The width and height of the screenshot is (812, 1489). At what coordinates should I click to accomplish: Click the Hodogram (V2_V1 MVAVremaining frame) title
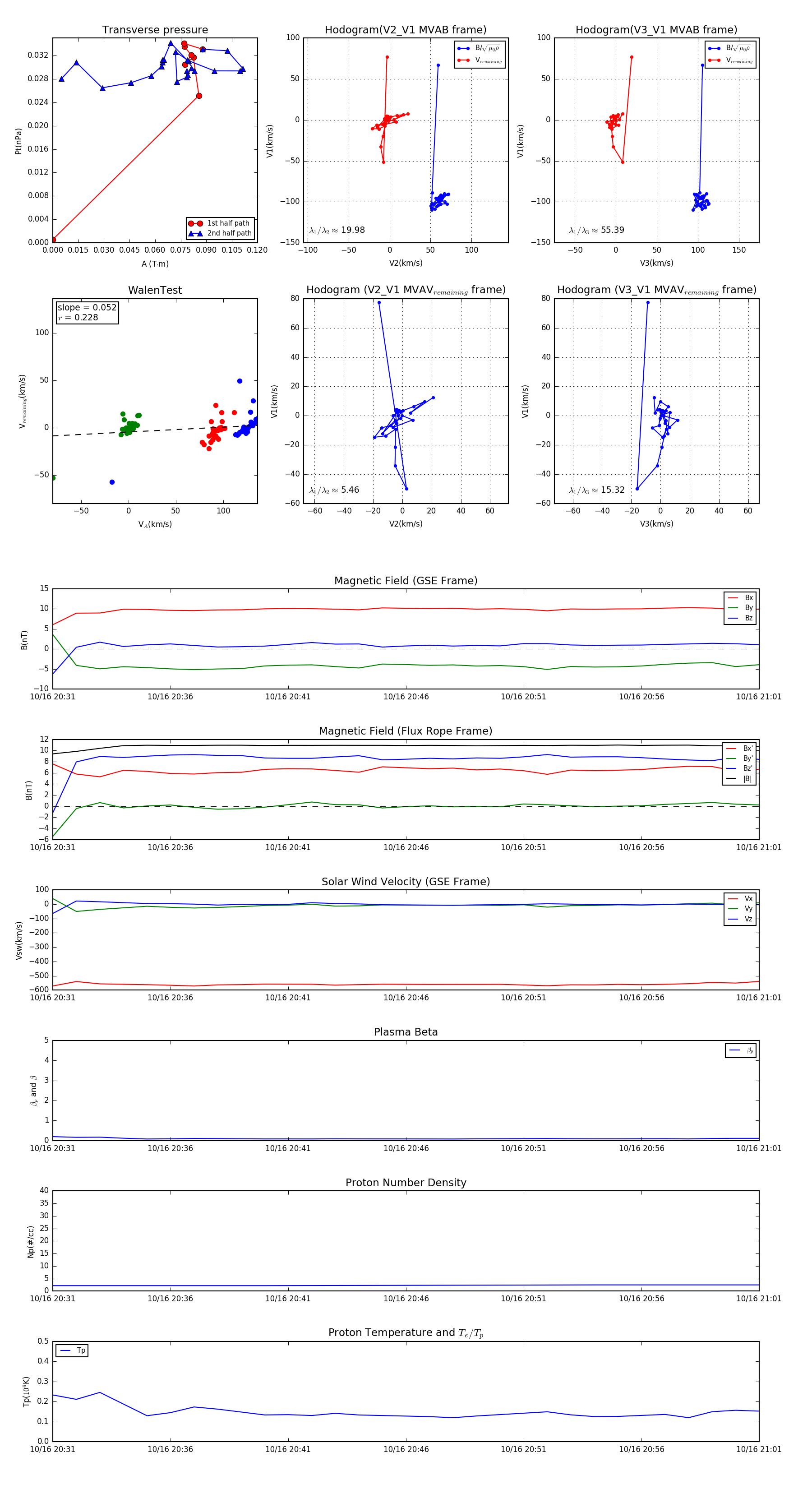[x=406, y=290]
